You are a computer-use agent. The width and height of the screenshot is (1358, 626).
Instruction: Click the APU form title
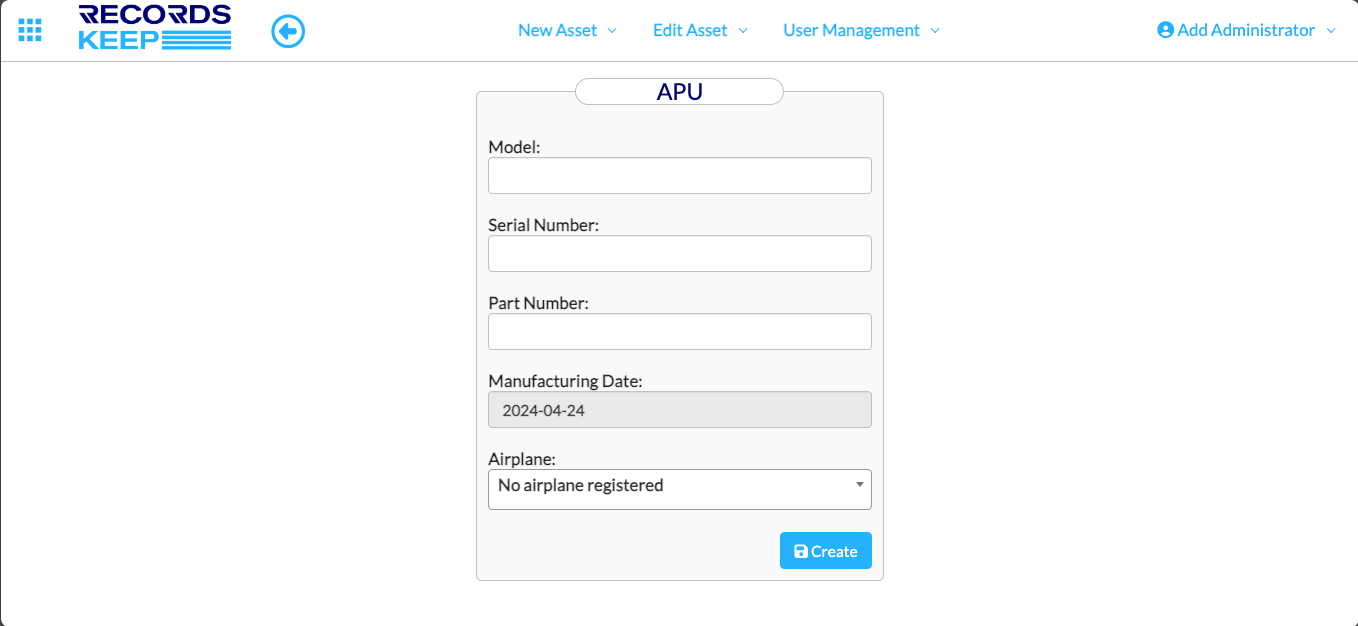679,92
